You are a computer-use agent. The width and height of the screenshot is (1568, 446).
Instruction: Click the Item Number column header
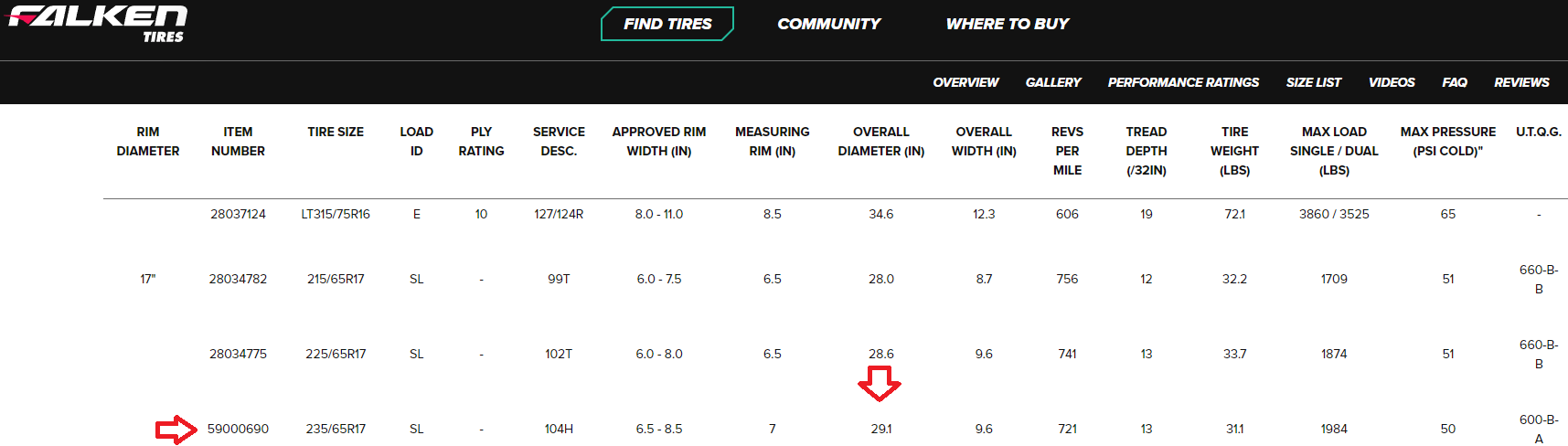point(238,142)
